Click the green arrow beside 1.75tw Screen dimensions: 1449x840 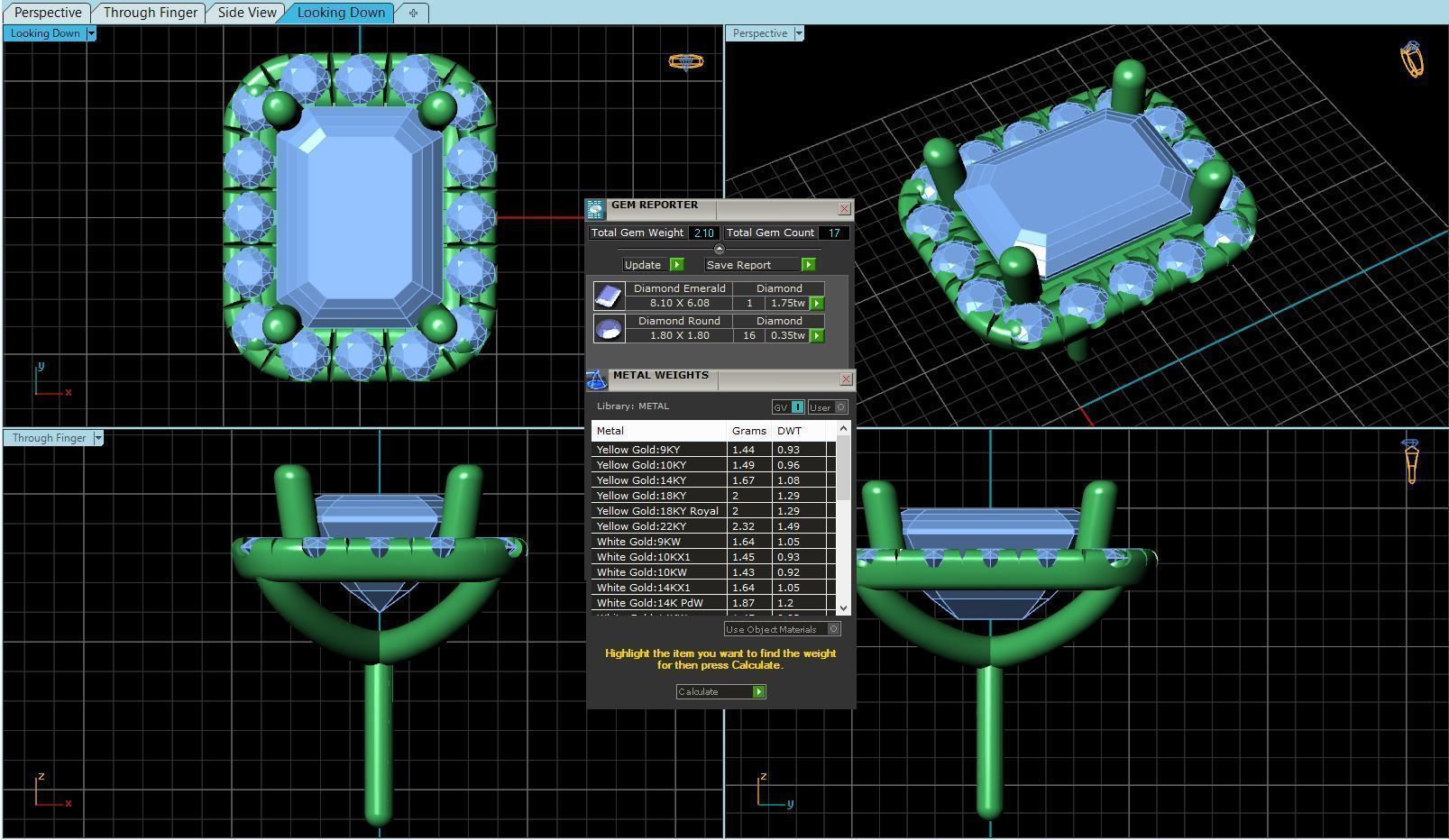pos(817,304)
